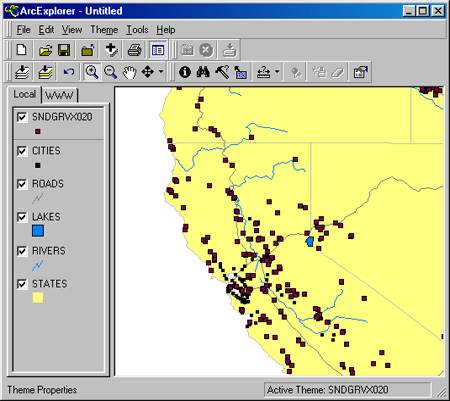450x401 pixels.
Task: Open the Tools menu
Action: tap(137, 30)
